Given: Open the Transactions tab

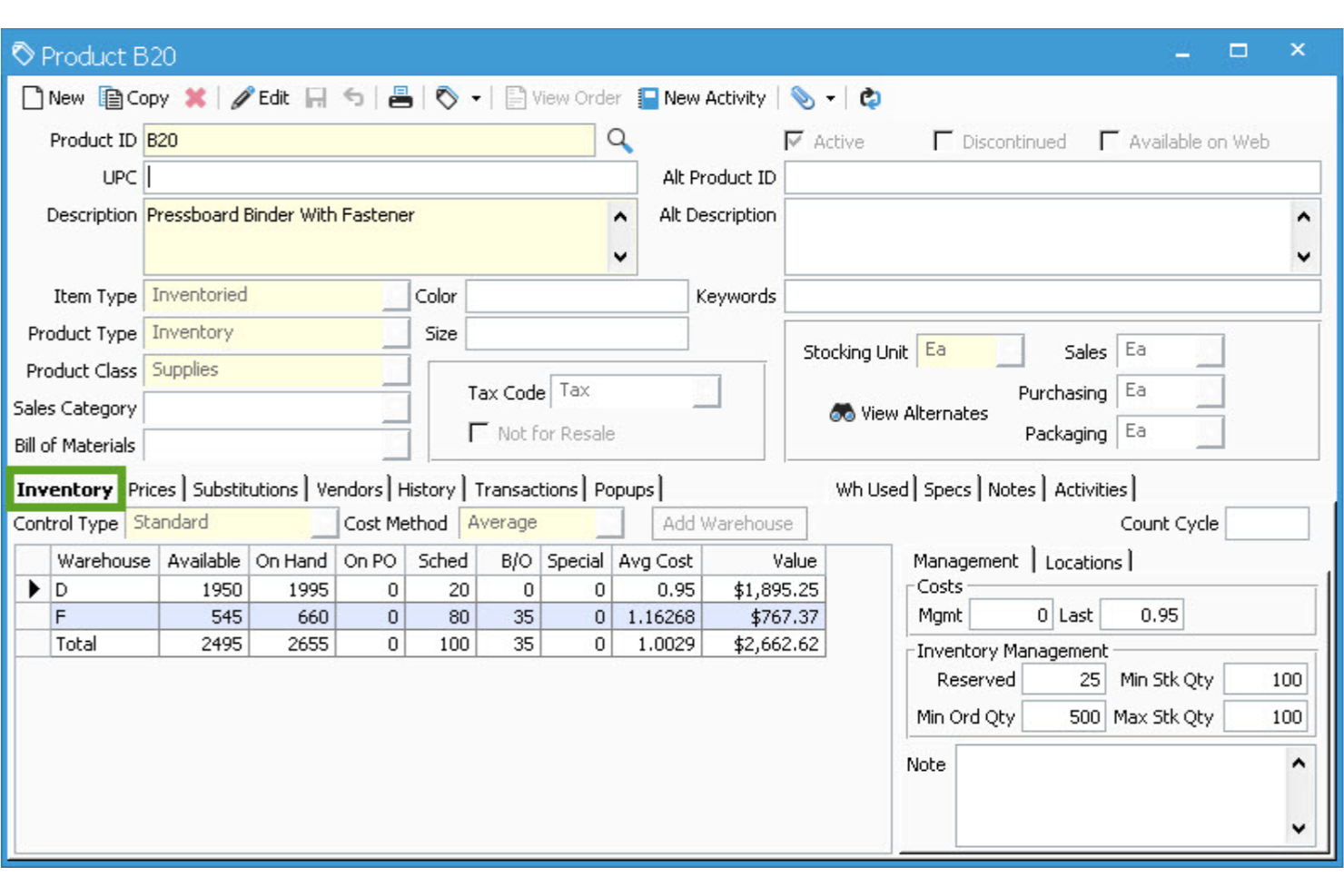Looking at the screenshot, I should click(526, 489).
